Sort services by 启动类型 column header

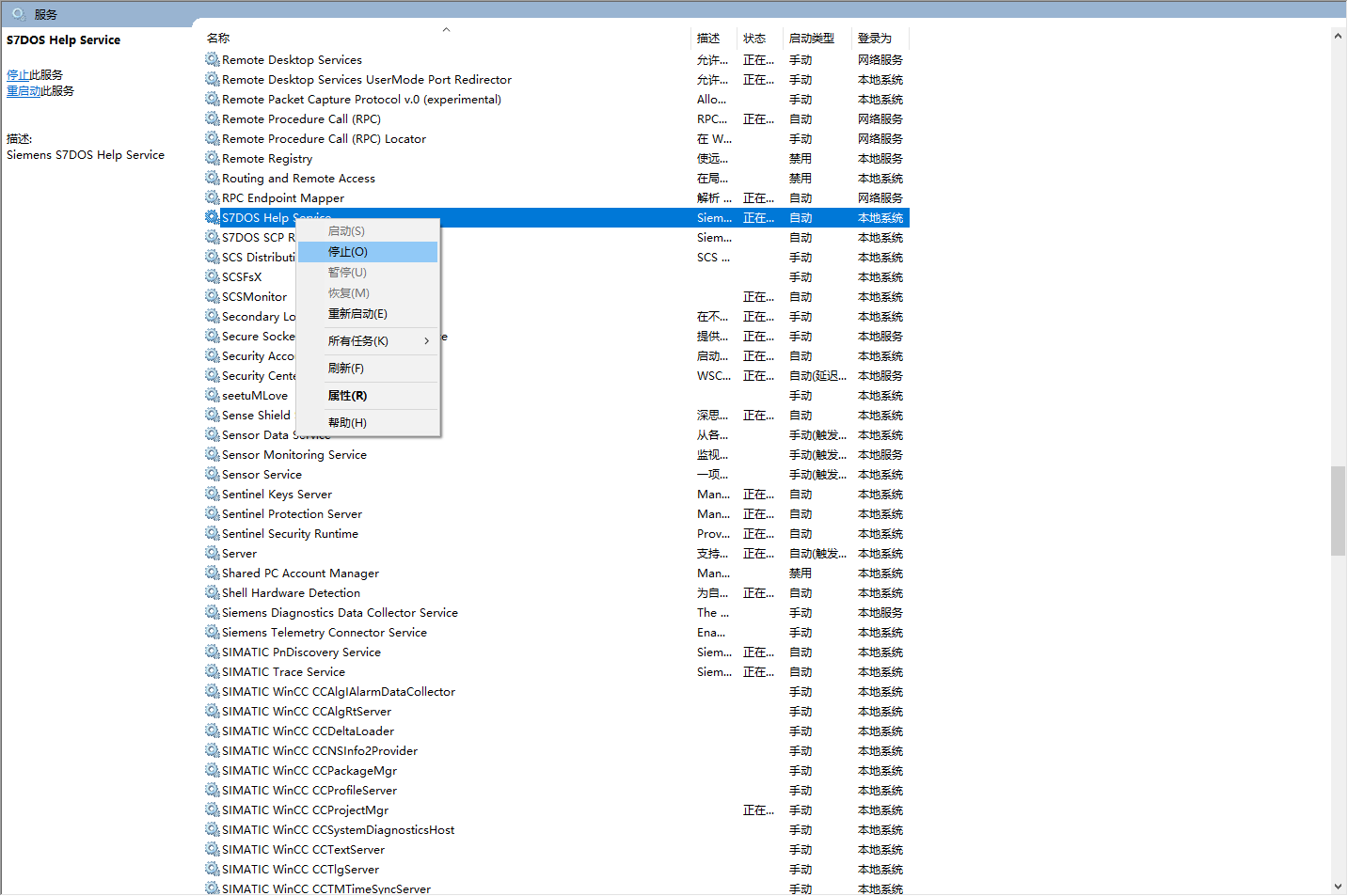coord(811,39)
